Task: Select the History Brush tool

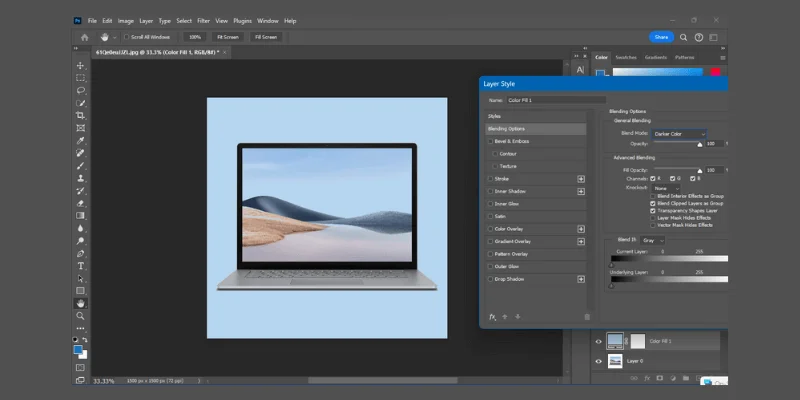Action: (x=81, y=191)
